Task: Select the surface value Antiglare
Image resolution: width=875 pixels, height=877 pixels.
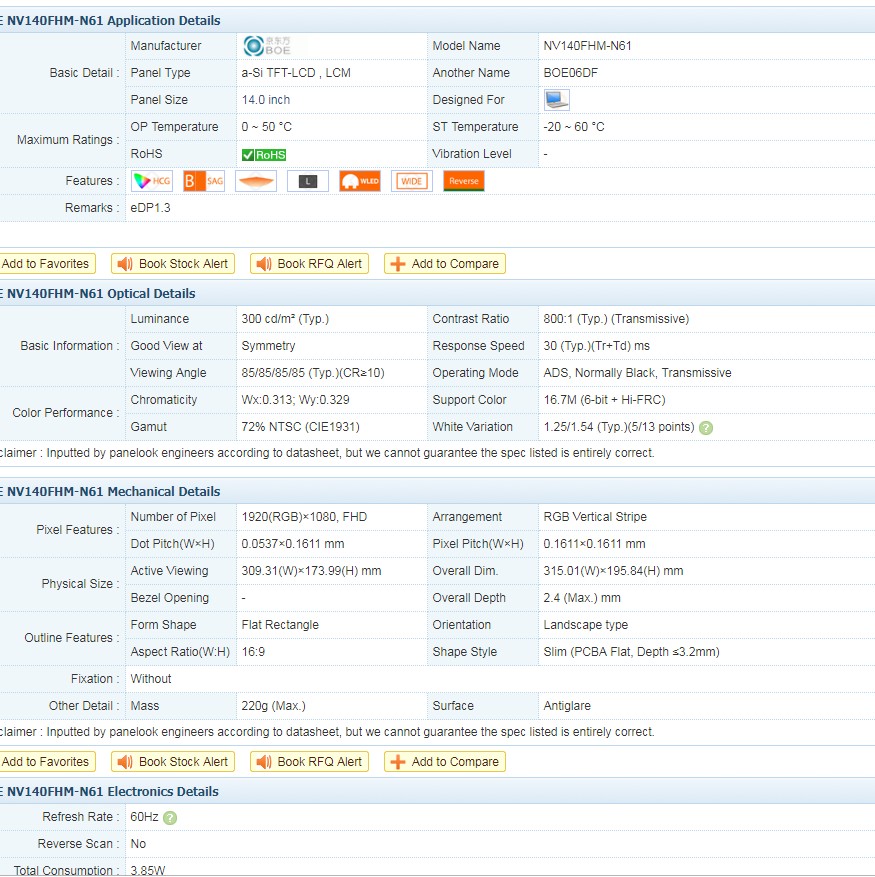Action: click(x=567, y=706)
